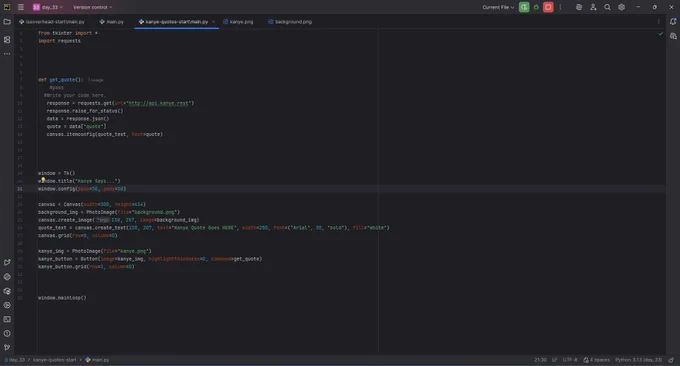
Task: Click the 'data = response.json()' line
Action: pos(78,119)
